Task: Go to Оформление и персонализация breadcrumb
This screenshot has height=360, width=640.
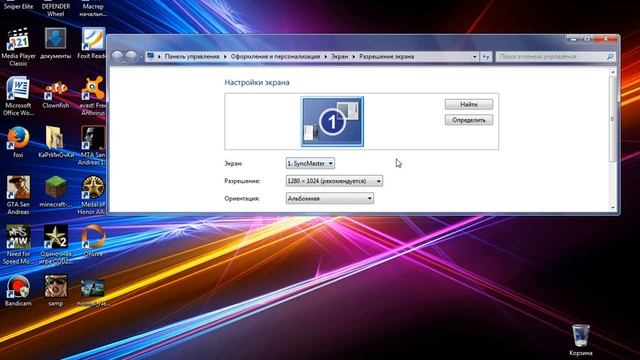Action: 275,57
